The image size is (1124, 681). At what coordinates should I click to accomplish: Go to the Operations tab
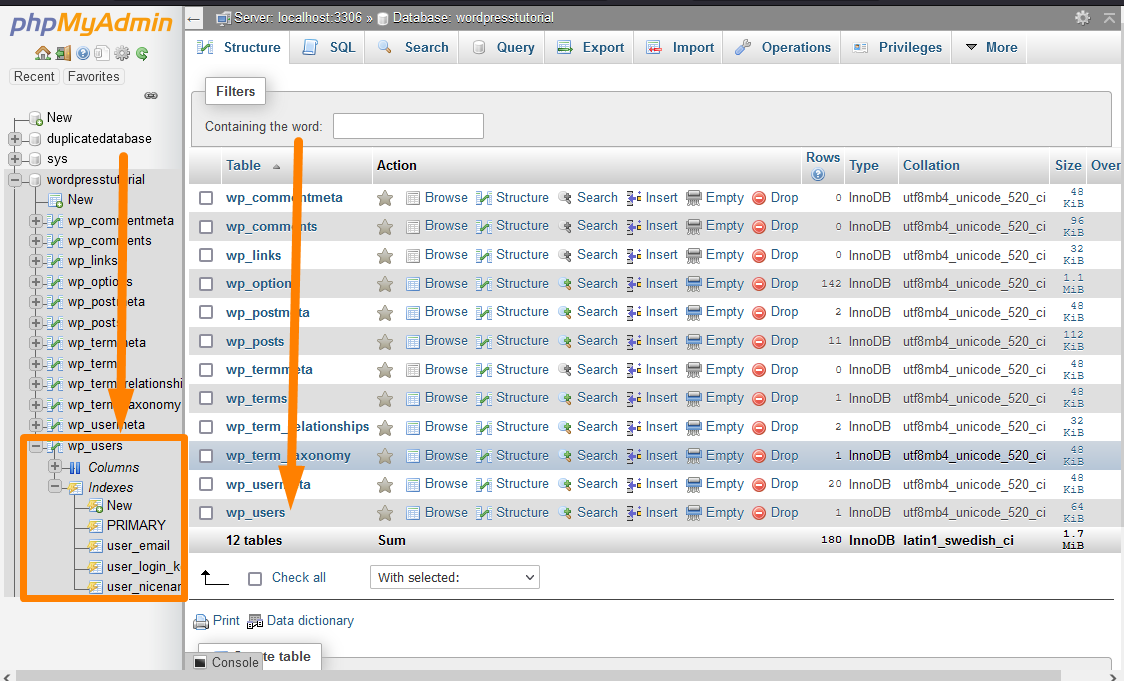click(783, 47)
